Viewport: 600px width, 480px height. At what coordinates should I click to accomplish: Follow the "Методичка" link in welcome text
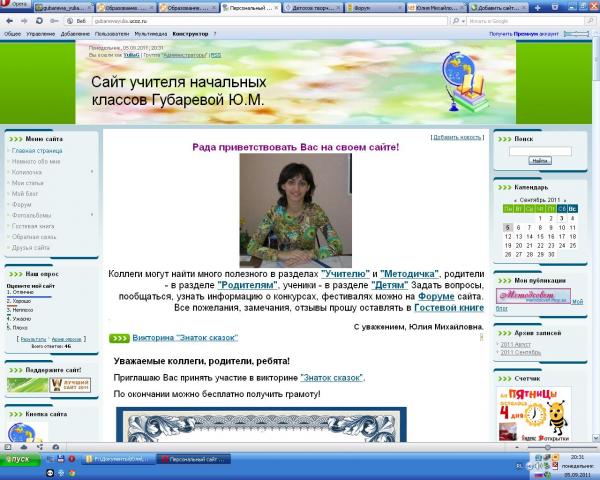click(x=409, y=274)
